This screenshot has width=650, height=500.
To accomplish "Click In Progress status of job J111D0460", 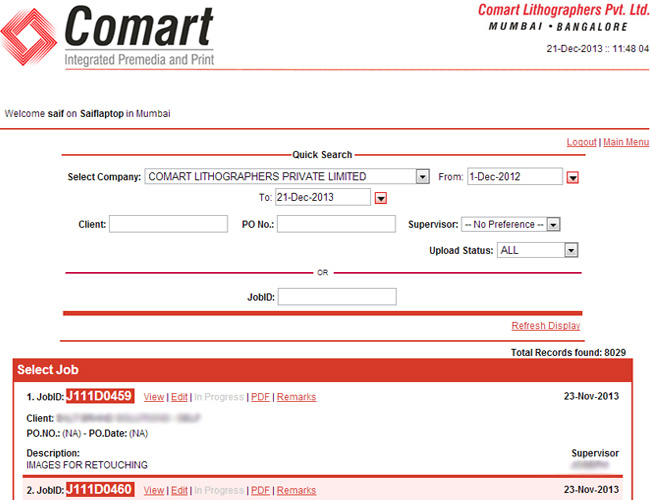I will [x=218, y=490].
